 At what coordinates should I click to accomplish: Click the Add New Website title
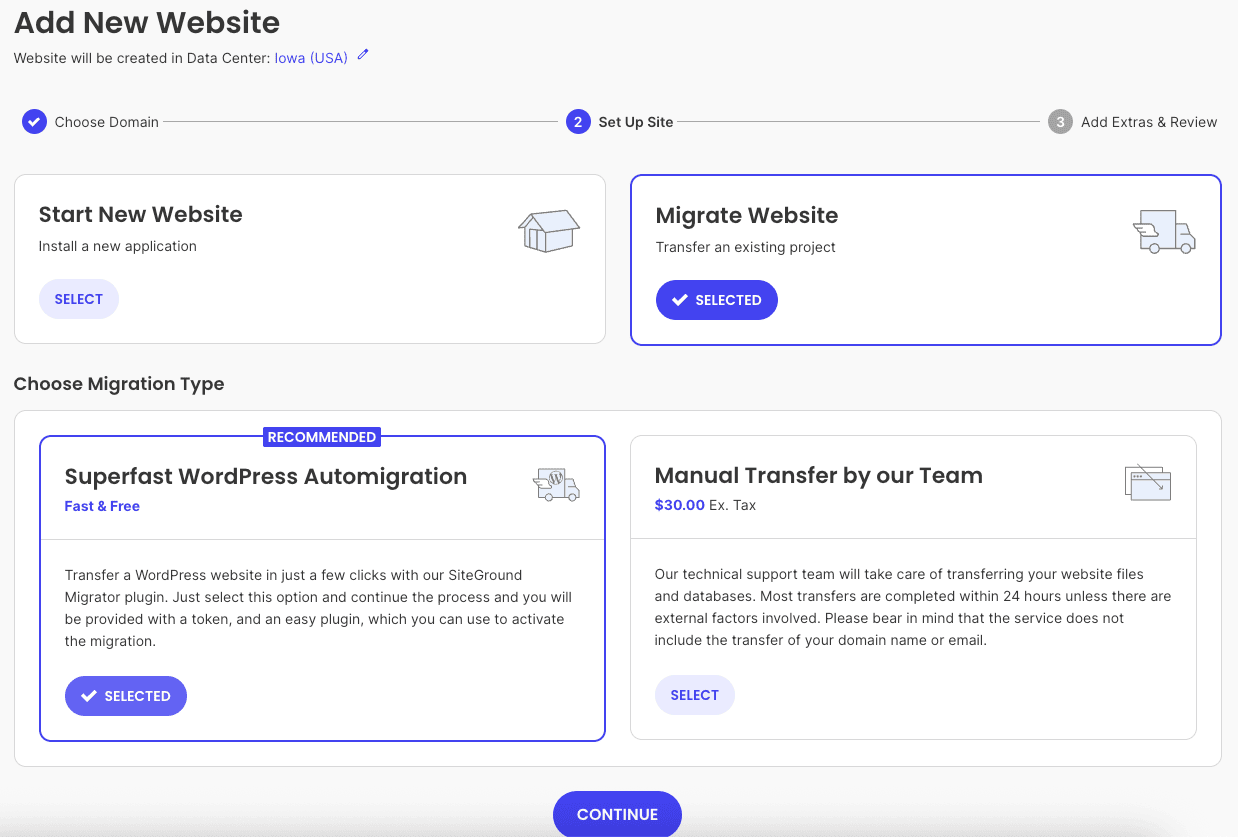147,22
